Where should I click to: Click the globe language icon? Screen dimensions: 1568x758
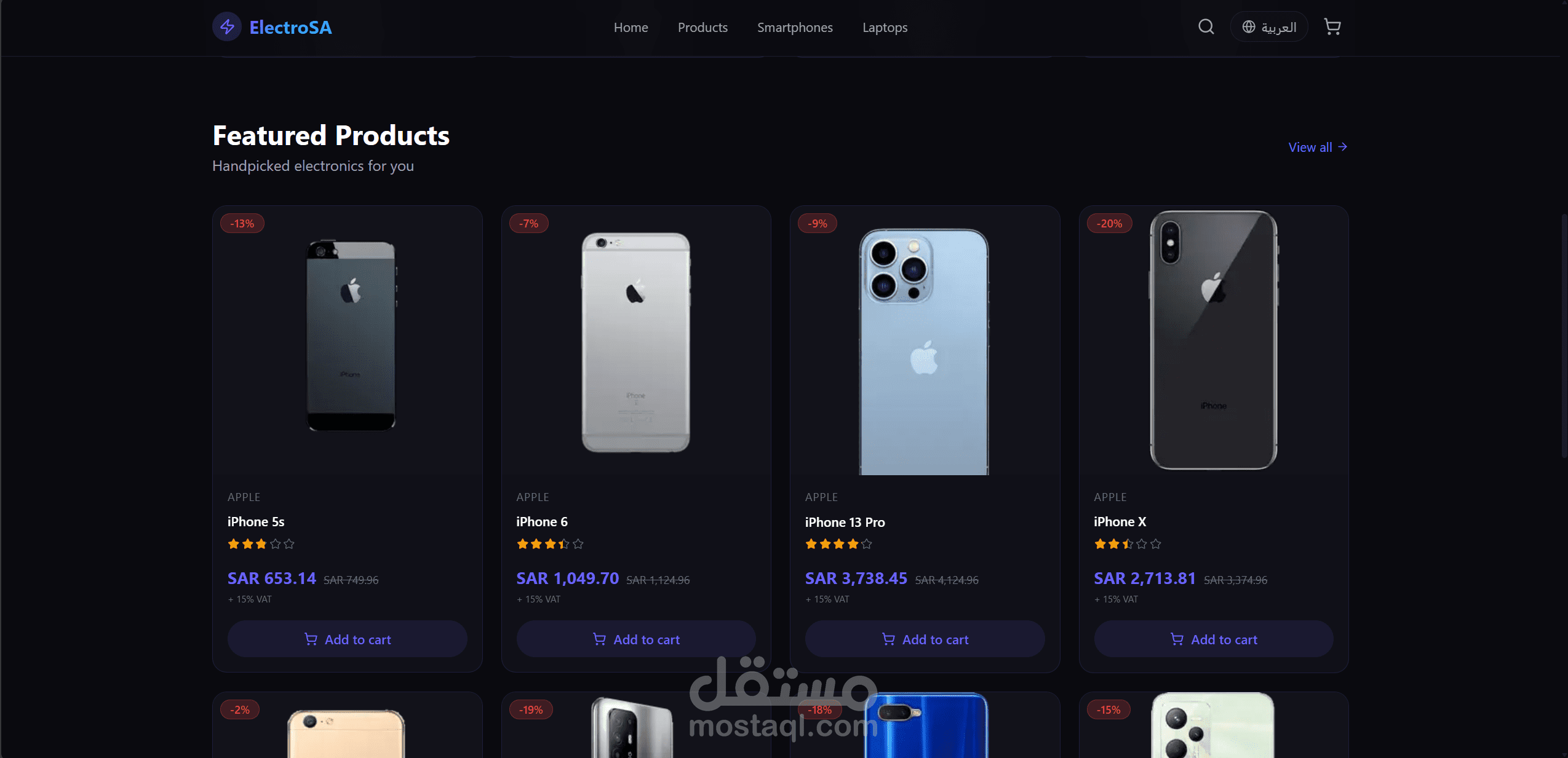coord(1249,27)
